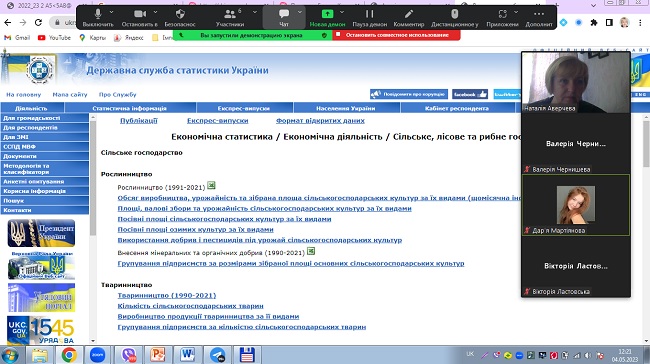650x364 pixels.
Task: Reload the browser page
Action: point(38,22)
